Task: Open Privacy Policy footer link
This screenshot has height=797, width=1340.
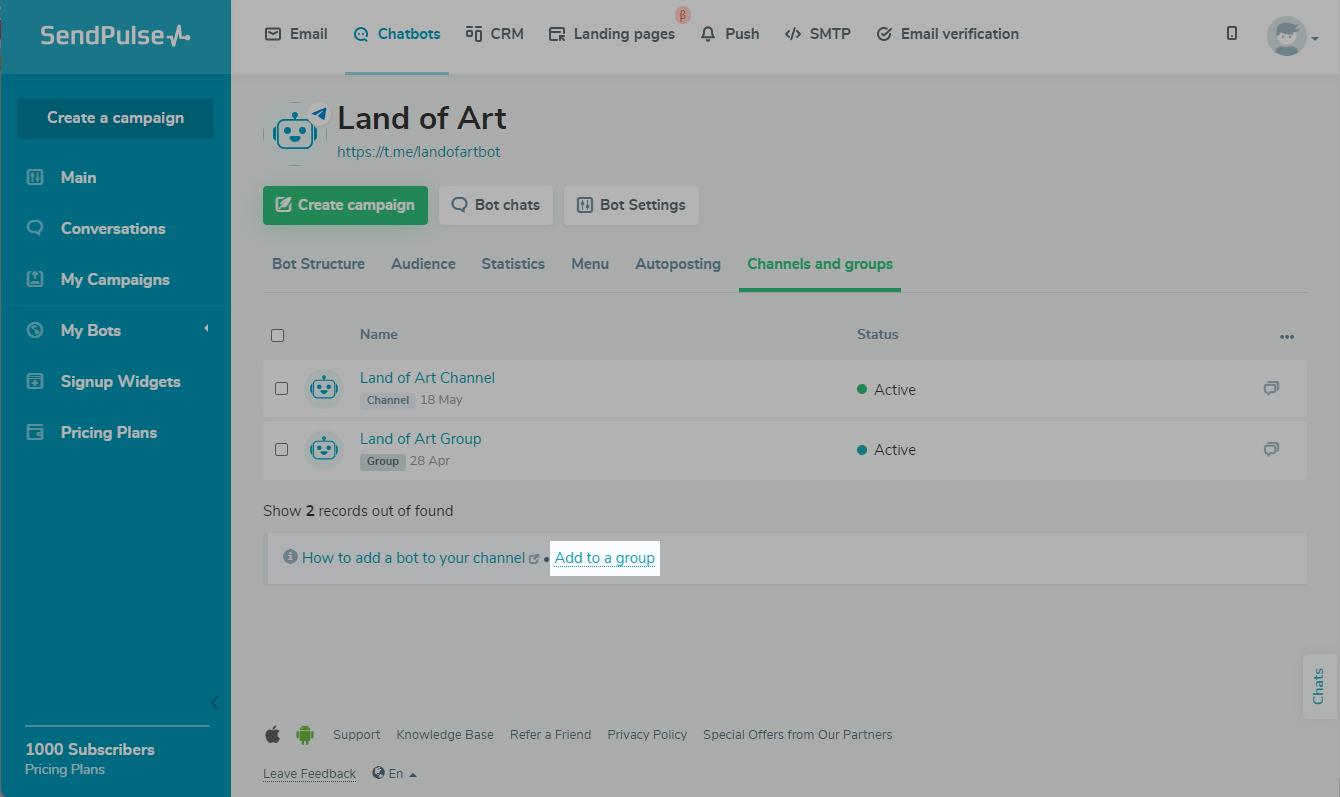Action: tap(647, 735)
